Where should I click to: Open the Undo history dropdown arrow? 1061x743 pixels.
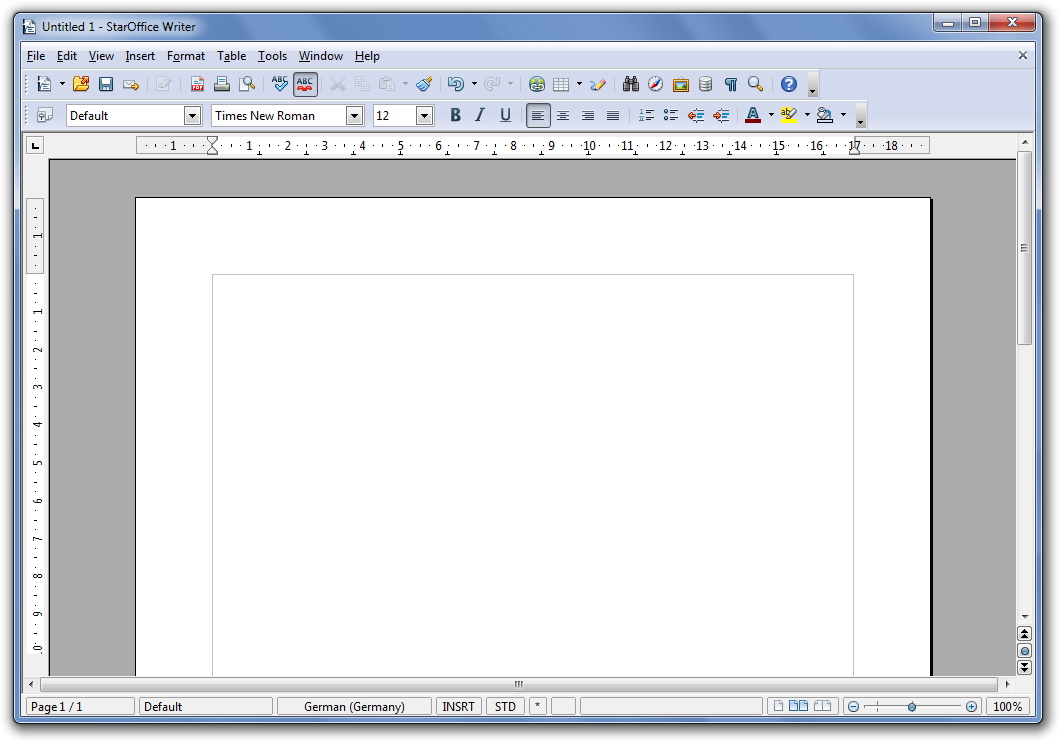coord(474,84)
